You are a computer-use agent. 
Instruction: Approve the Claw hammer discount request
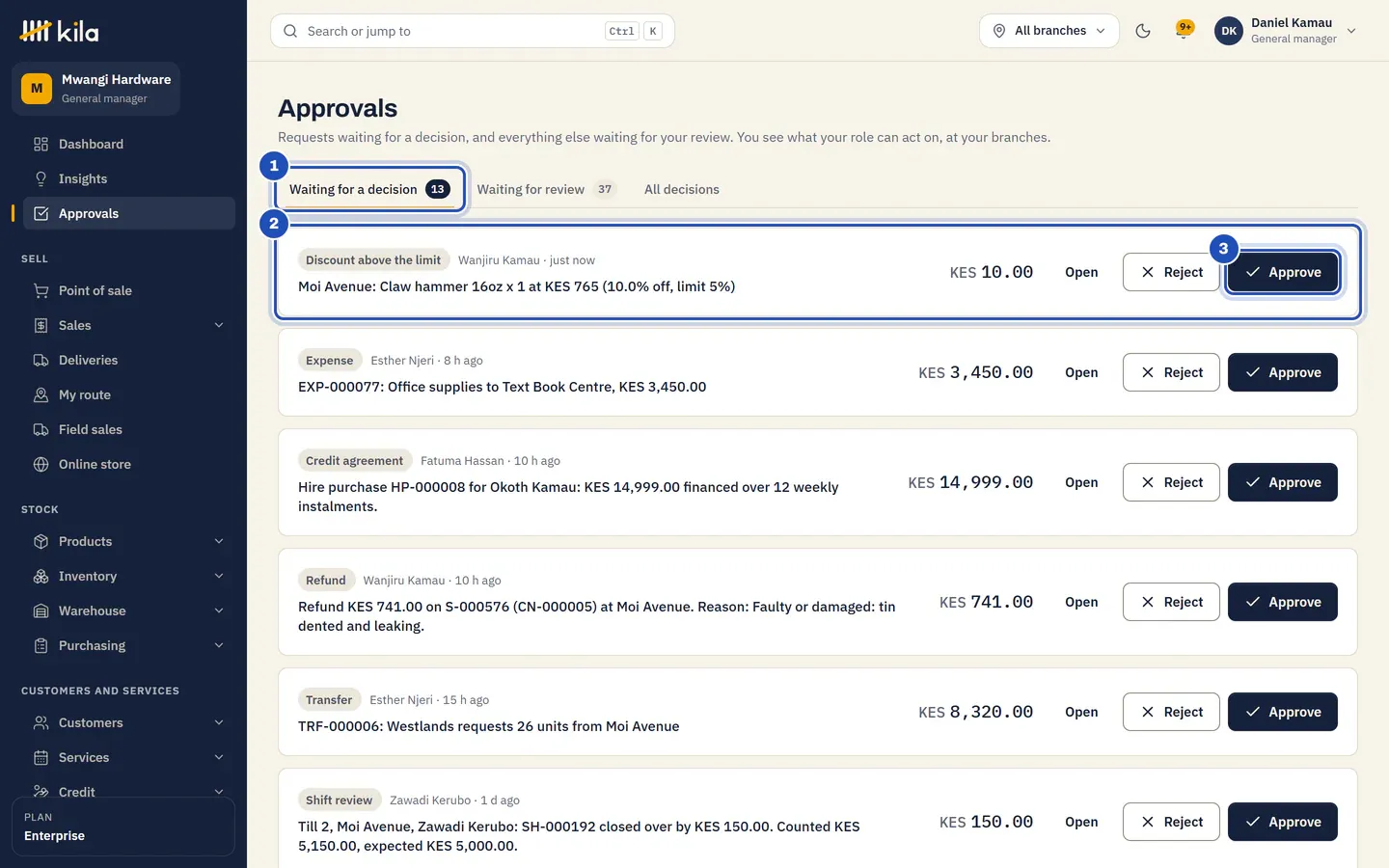coord(1282,272)
